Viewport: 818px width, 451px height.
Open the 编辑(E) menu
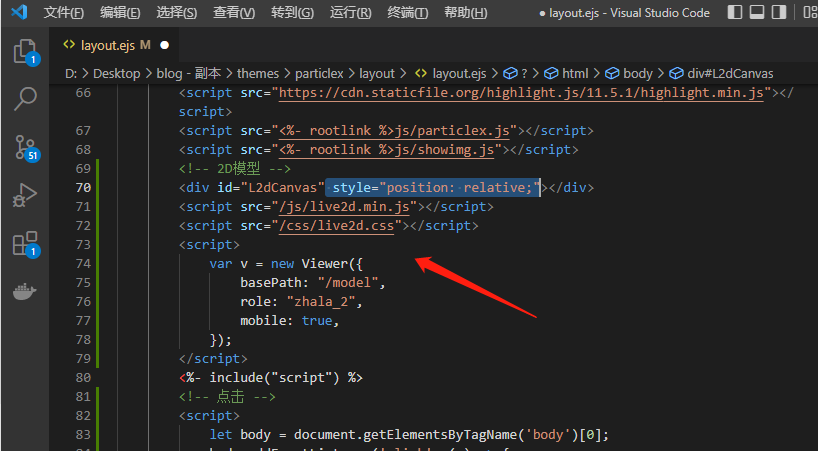click(x=120, y=13)
